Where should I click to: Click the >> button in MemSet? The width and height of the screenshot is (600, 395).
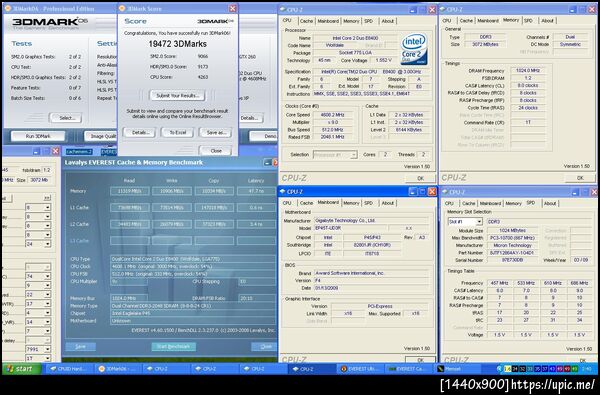coord(47,198)
